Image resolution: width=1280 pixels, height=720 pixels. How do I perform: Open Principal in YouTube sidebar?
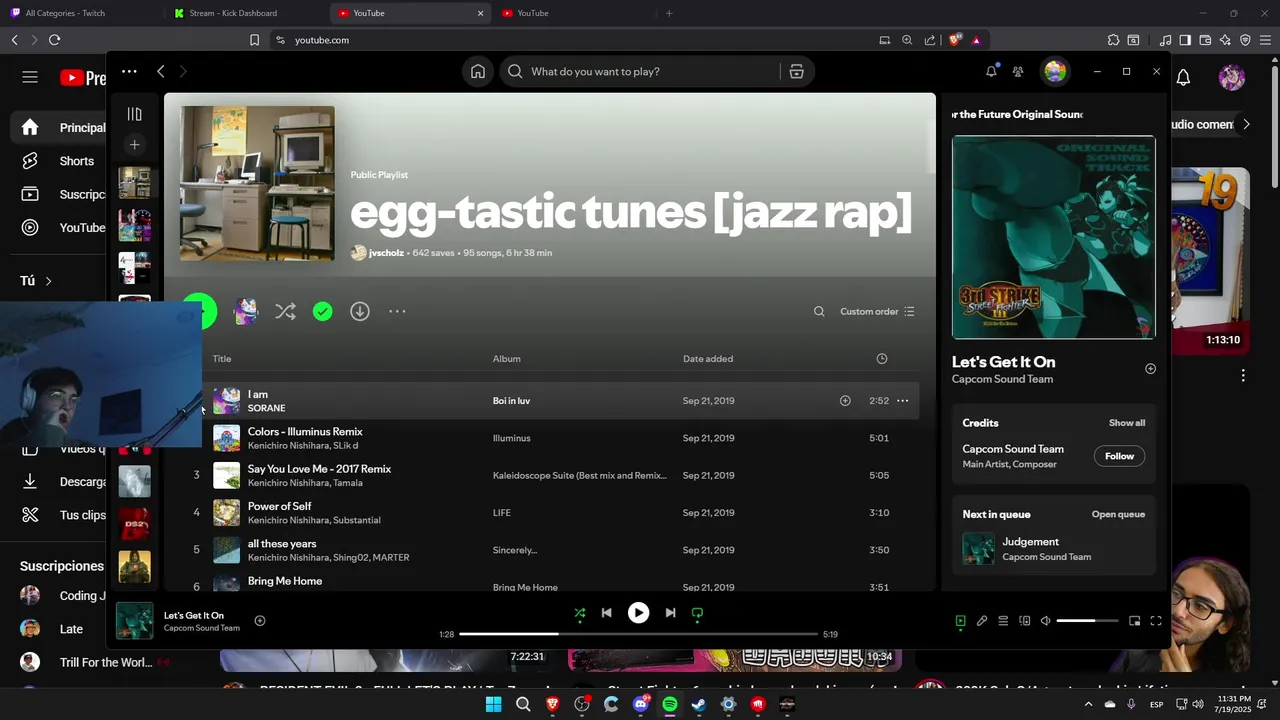pyautogui.click(x=59, y=127)
